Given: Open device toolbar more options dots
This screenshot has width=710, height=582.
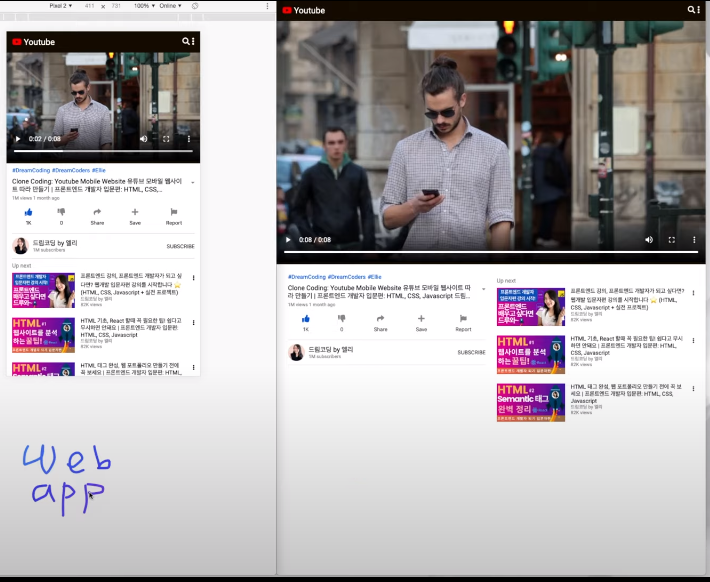Looking at the screenshot, I should 267,6.
